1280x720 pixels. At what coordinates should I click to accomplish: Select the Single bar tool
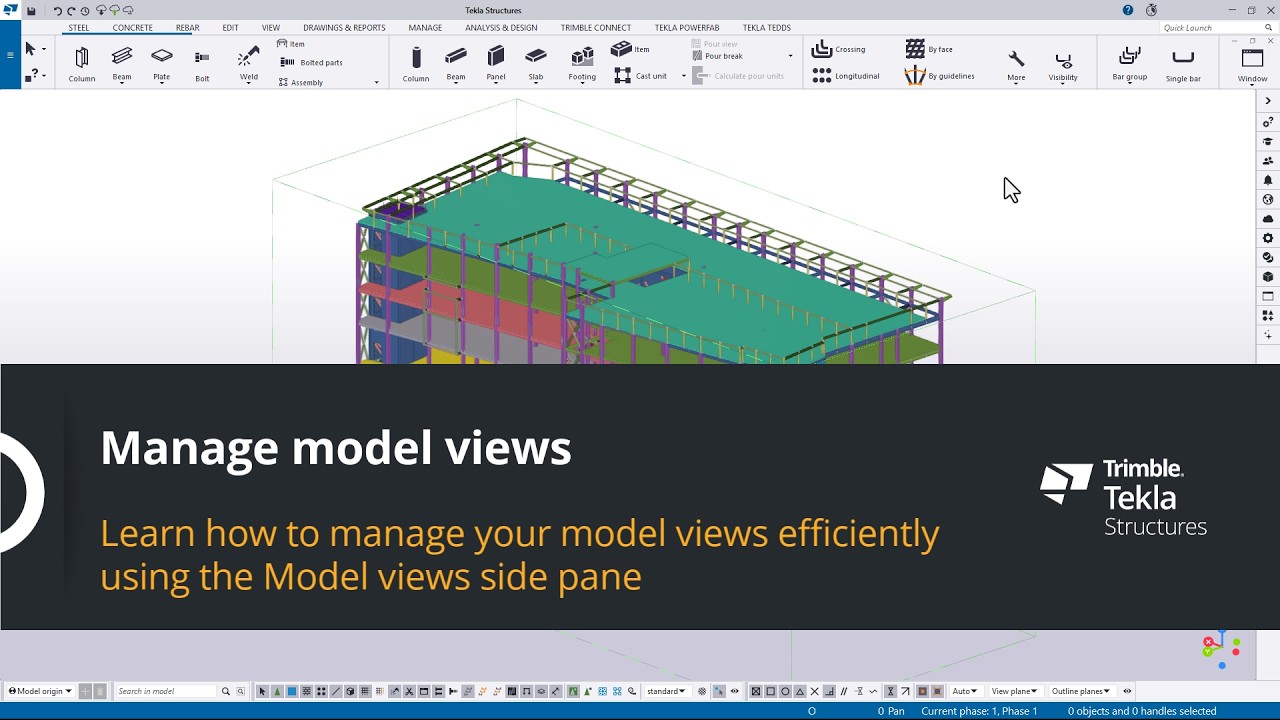1183,64
